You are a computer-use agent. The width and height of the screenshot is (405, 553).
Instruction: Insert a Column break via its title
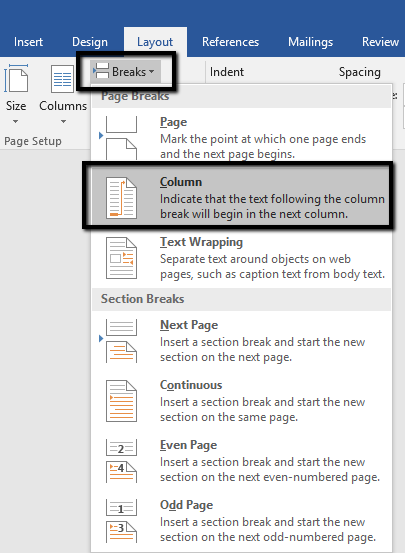[181, 182]
